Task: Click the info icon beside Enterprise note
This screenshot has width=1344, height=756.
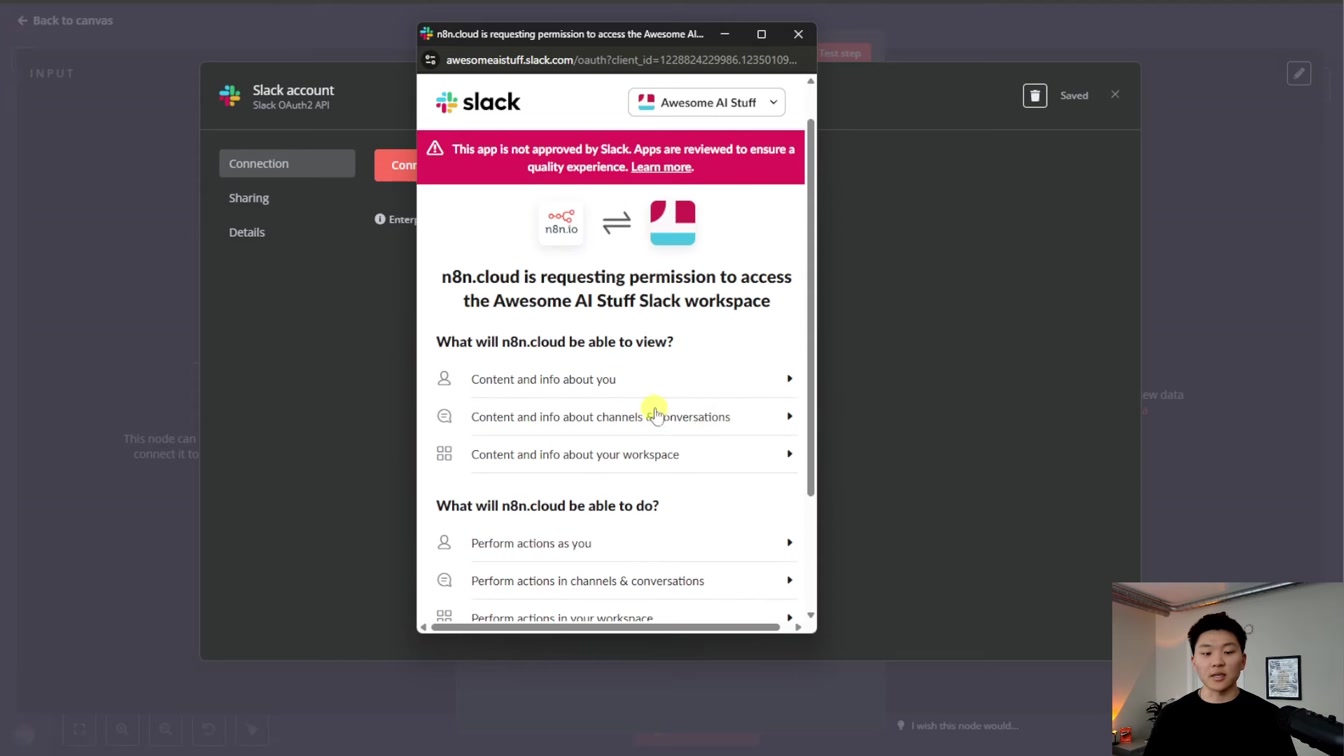Action: 380,219
